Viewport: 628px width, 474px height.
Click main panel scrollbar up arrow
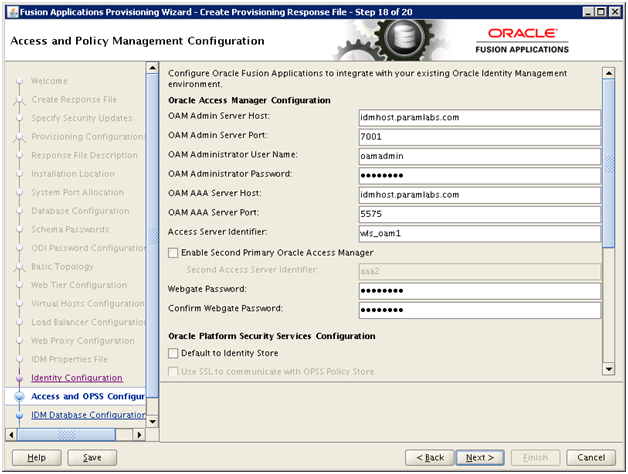[609, 73]
